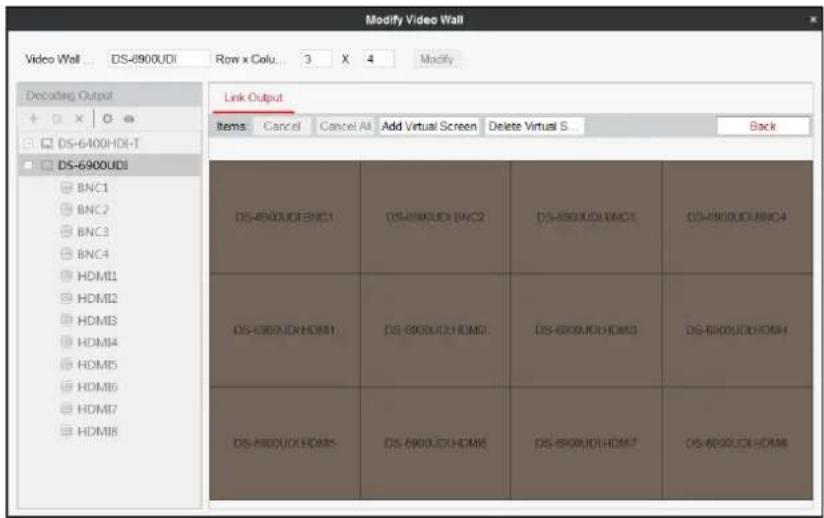Select the DS-6900UDI BNC3 wall cell
This screenshot has width=824, height=518.
click(586, 217)
